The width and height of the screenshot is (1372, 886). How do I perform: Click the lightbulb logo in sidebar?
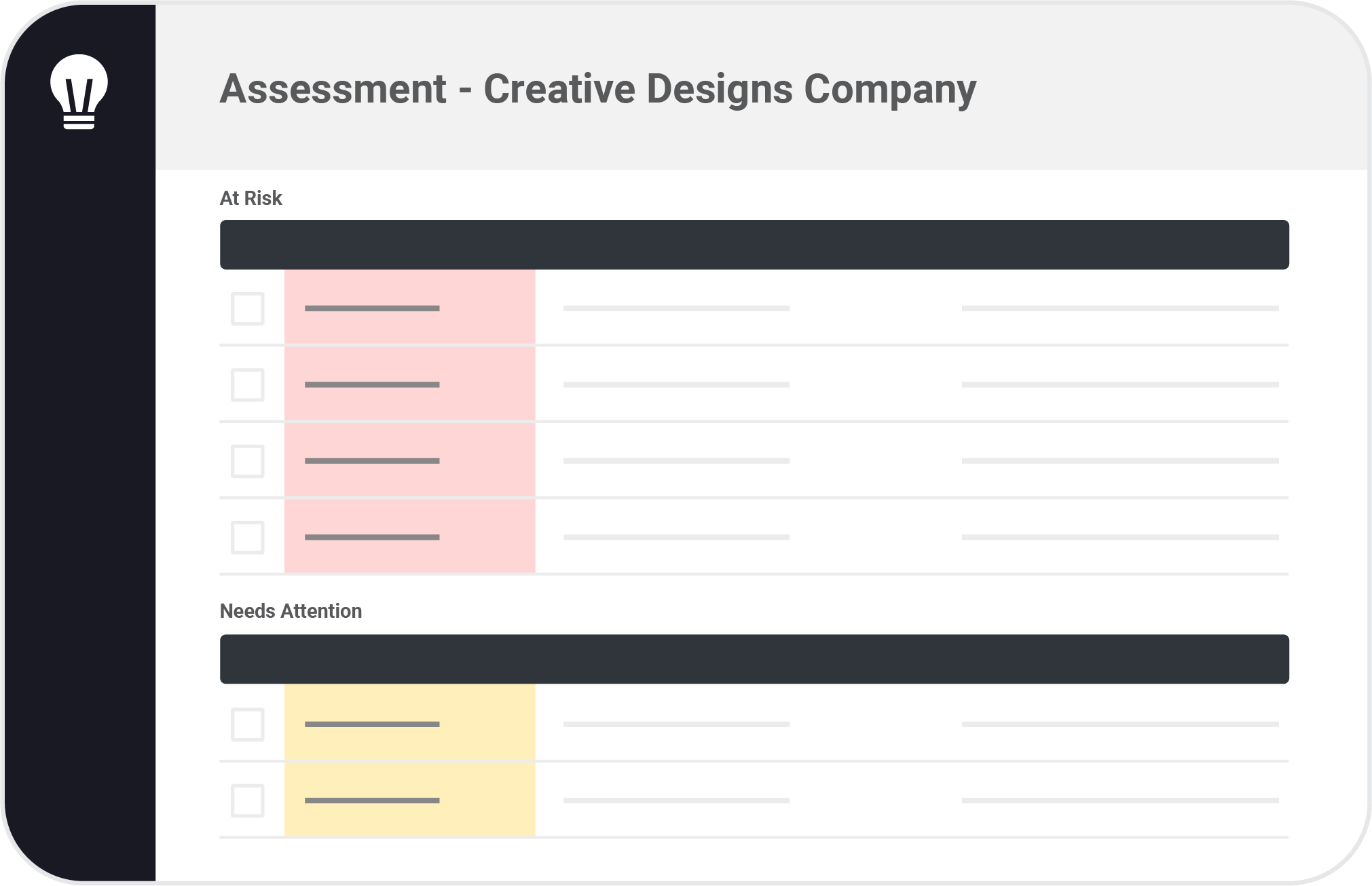tap(79, 92)
